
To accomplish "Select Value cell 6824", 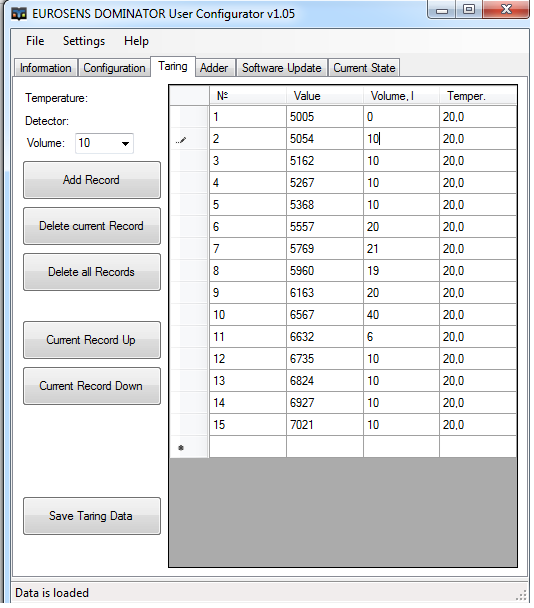I will [325, 381].
